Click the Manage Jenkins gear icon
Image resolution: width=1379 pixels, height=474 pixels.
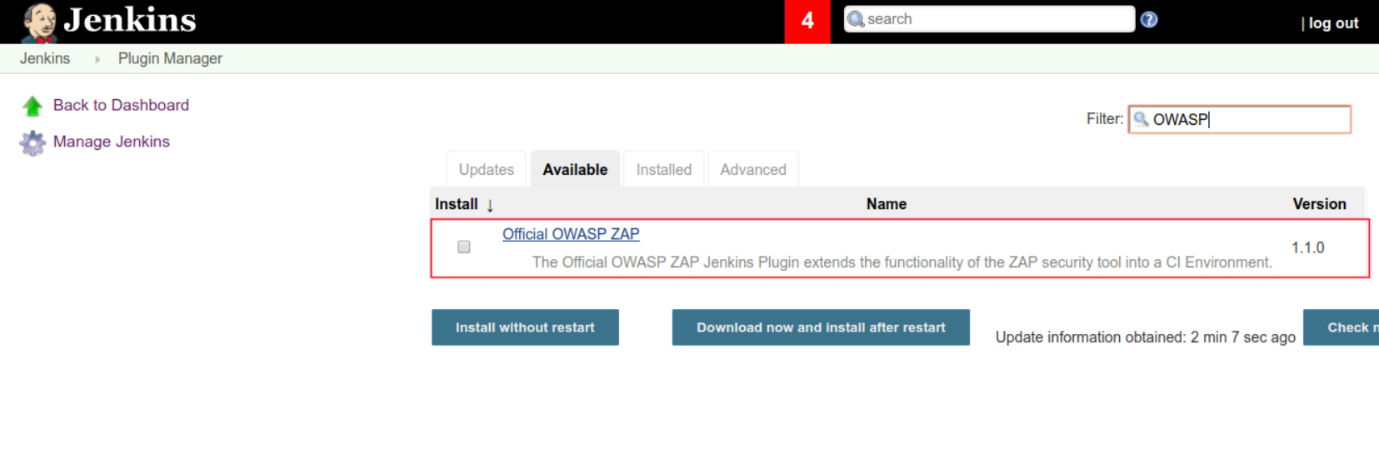(33, 143)
